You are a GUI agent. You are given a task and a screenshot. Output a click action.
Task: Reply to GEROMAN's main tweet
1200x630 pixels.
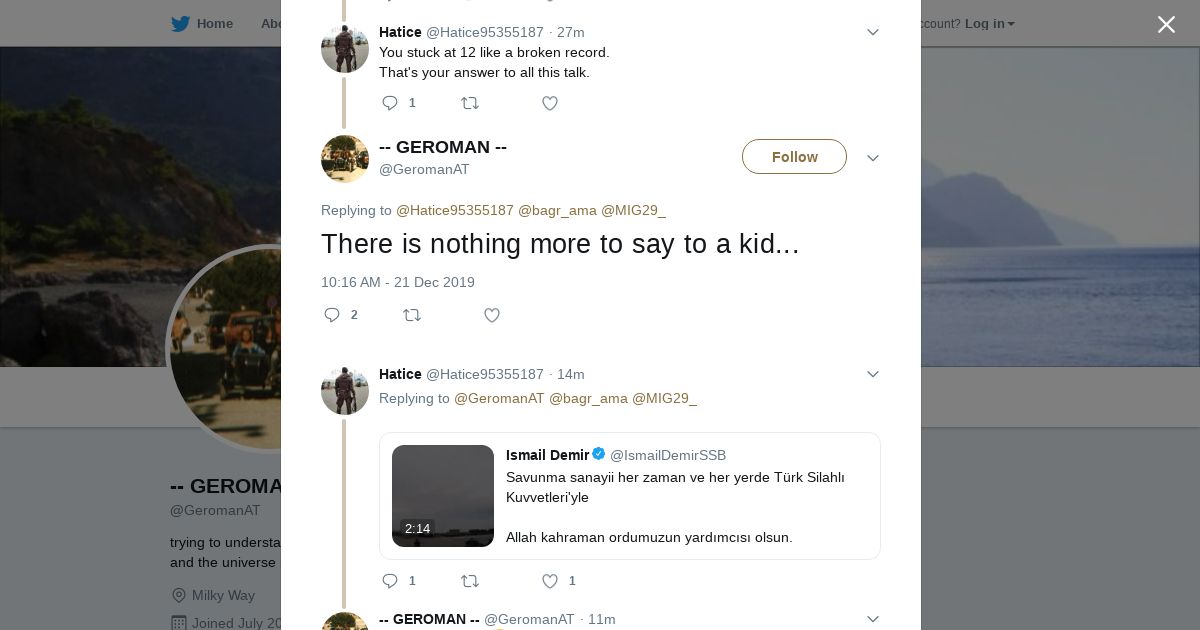pos(332,315)
